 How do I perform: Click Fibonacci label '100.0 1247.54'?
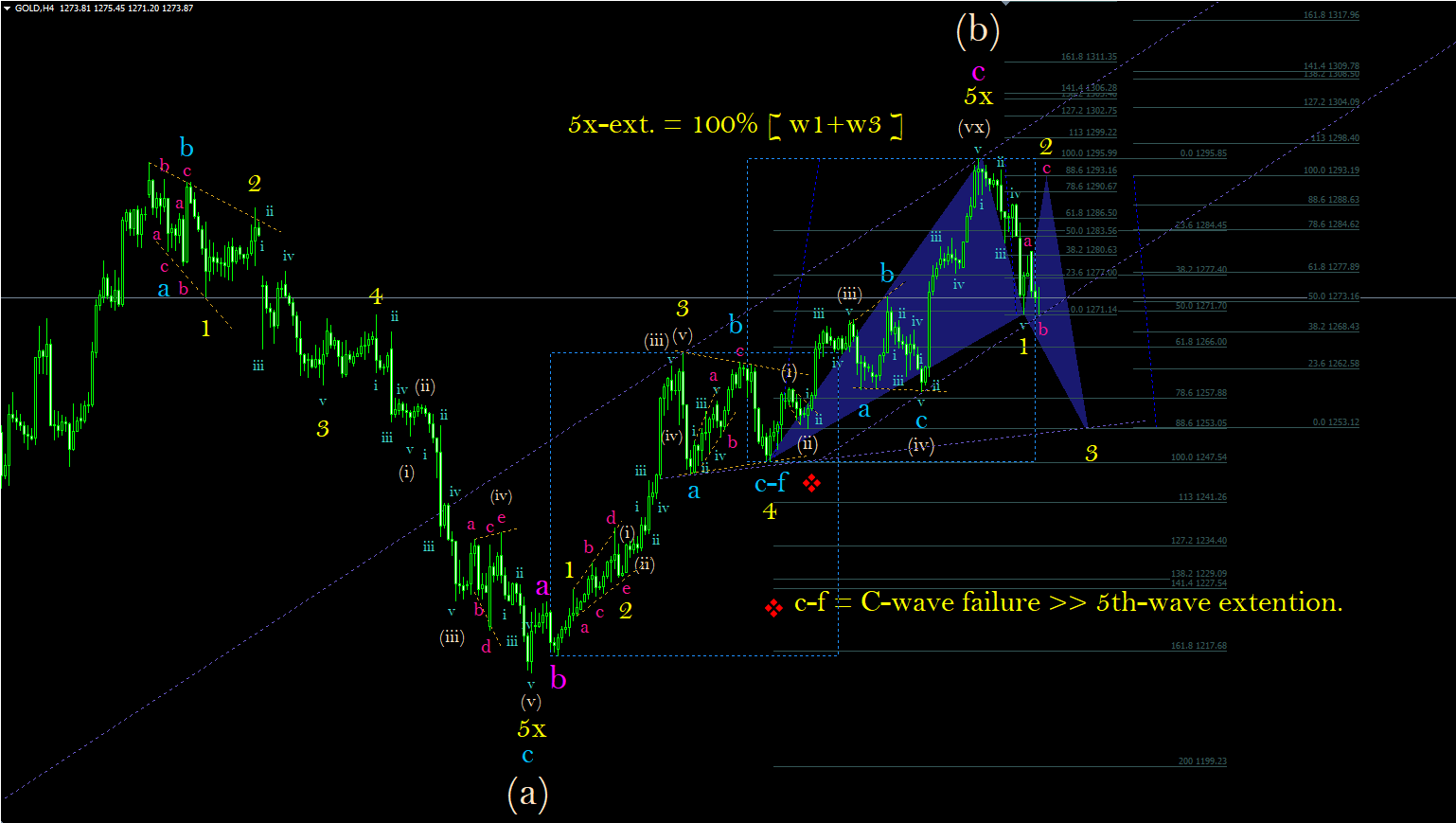coord(1199,457)
